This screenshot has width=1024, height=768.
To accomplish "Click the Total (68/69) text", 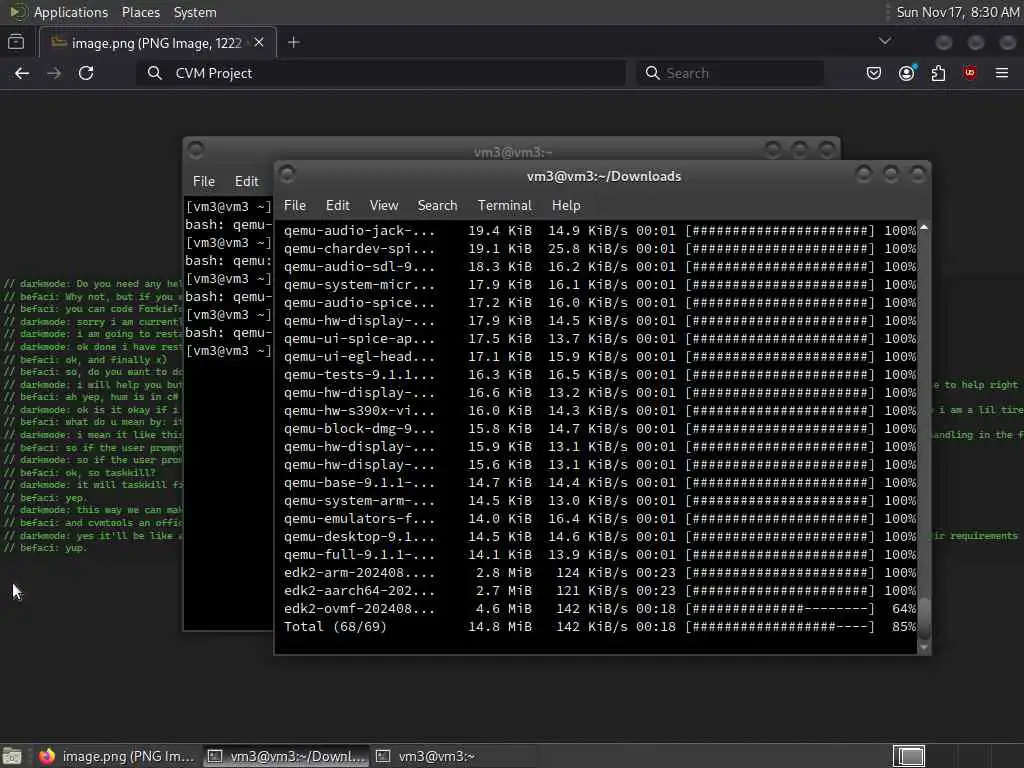I will (x=336, y=627).
